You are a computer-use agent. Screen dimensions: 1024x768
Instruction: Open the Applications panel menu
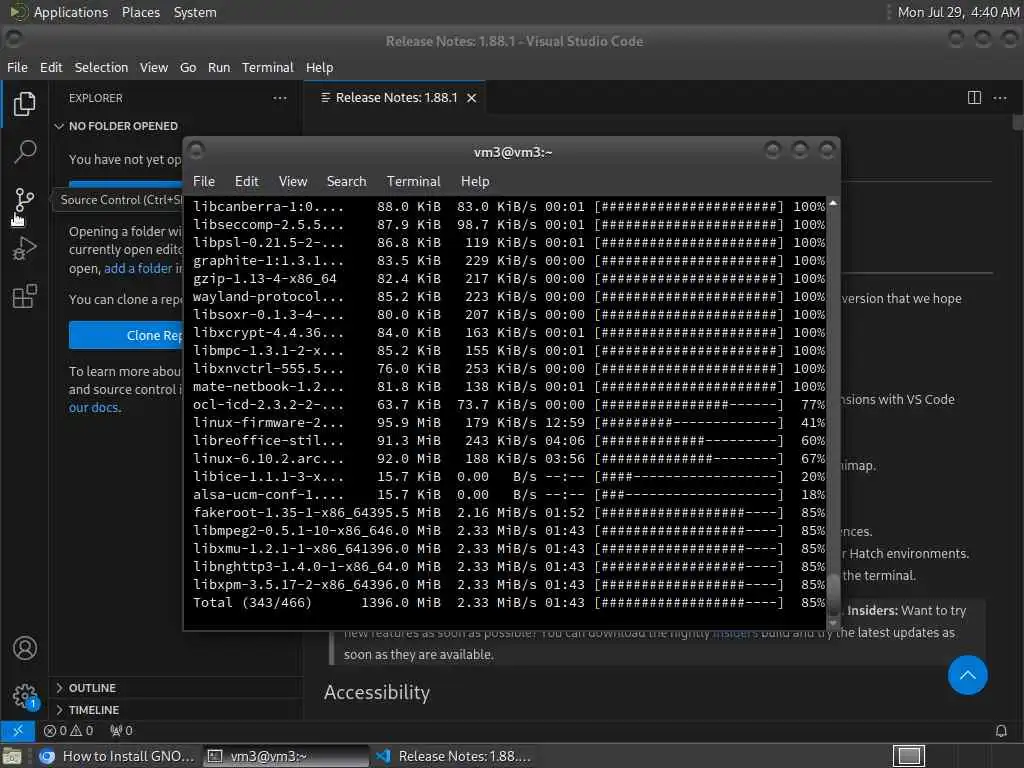[x=70, y=12]
